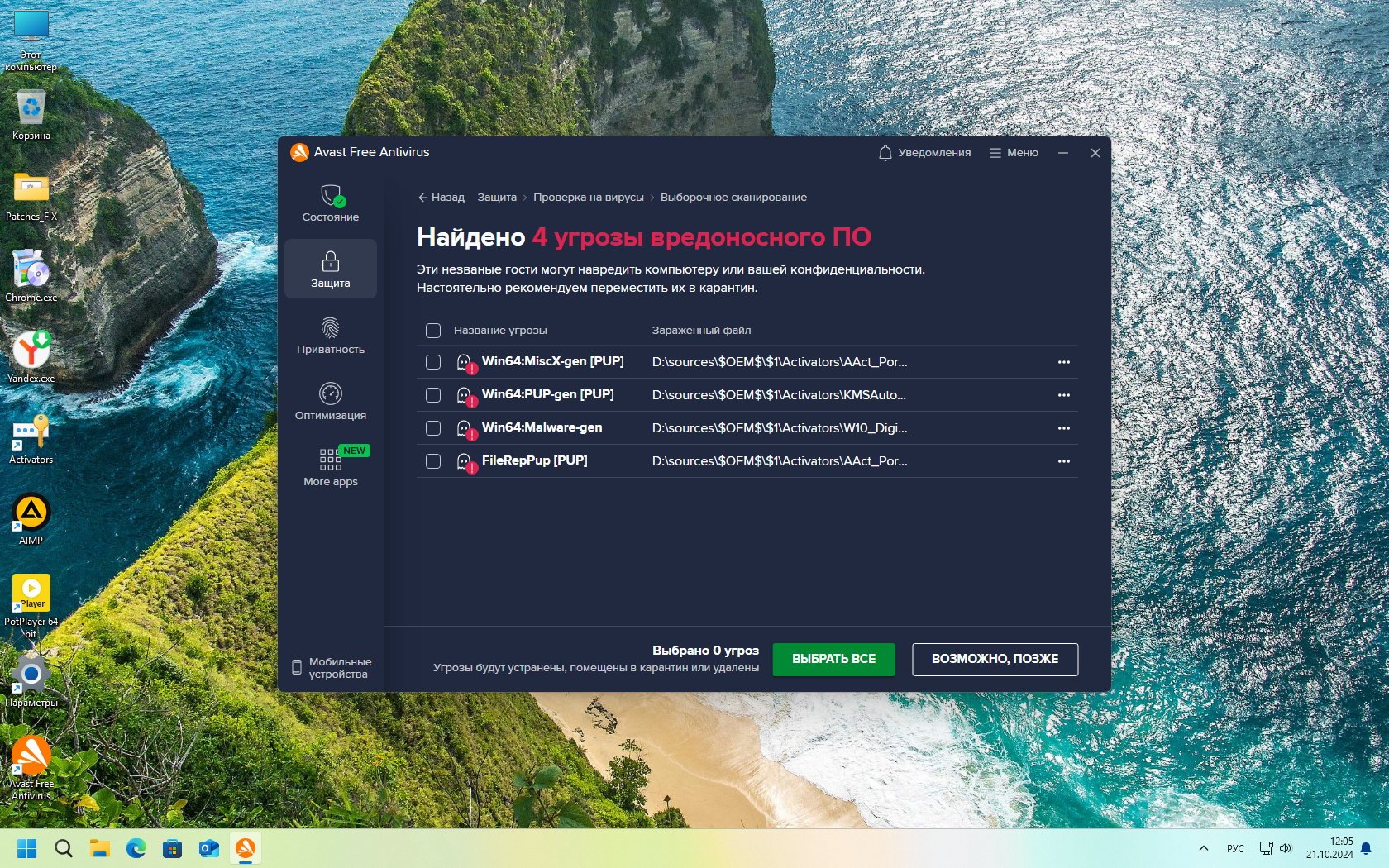The height and width of the screenshot is (868, 1389).
Task: Click the Название угрозы column header
Action: tap(500, 331)
